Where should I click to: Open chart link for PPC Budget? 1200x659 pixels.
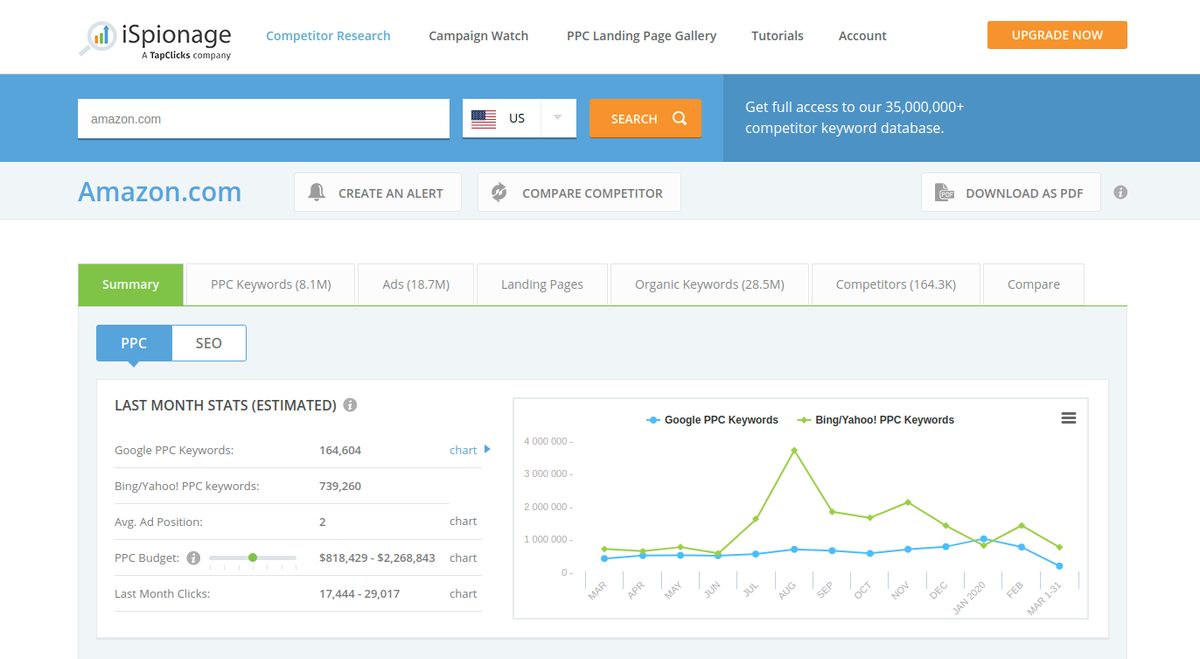tap(463, 557)
